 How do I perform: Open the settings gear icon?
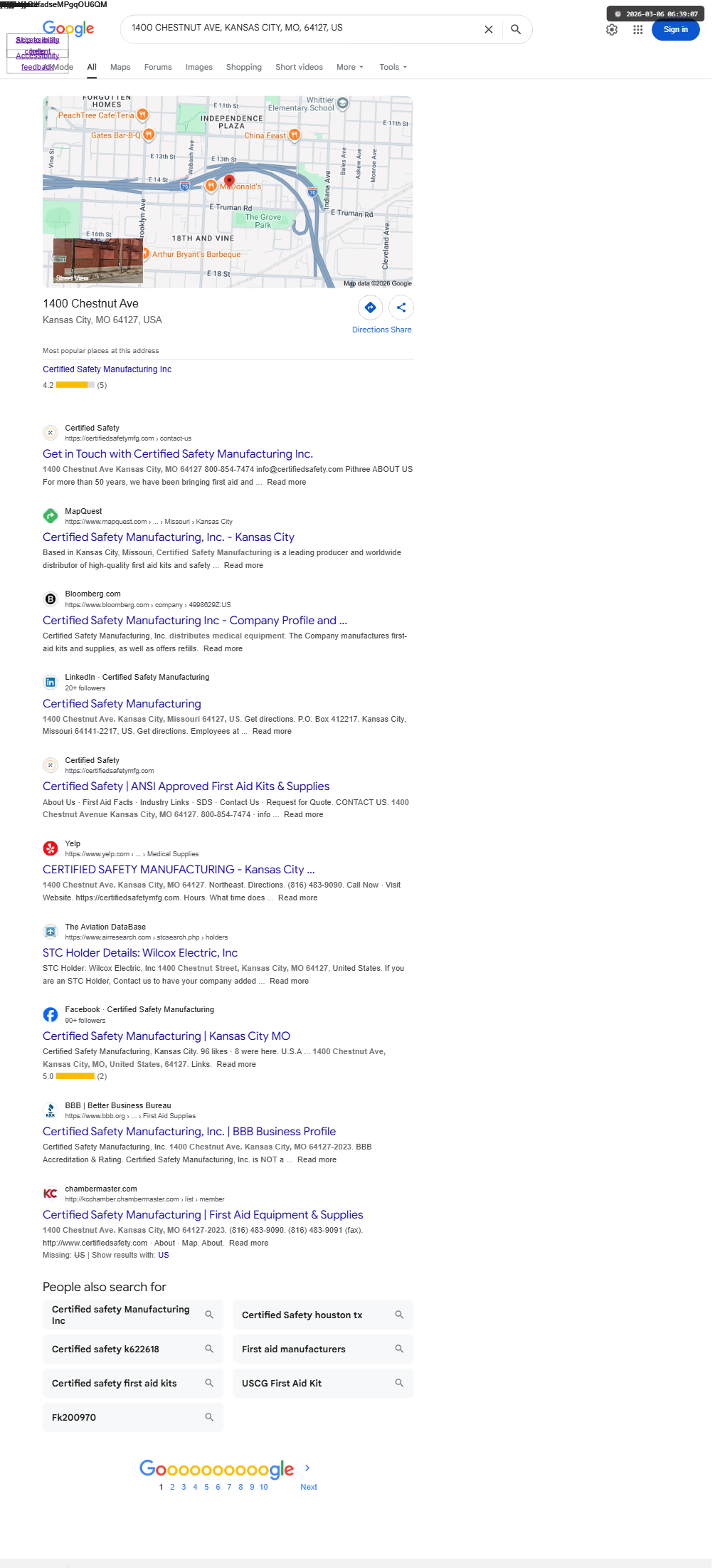coord(612,30)
